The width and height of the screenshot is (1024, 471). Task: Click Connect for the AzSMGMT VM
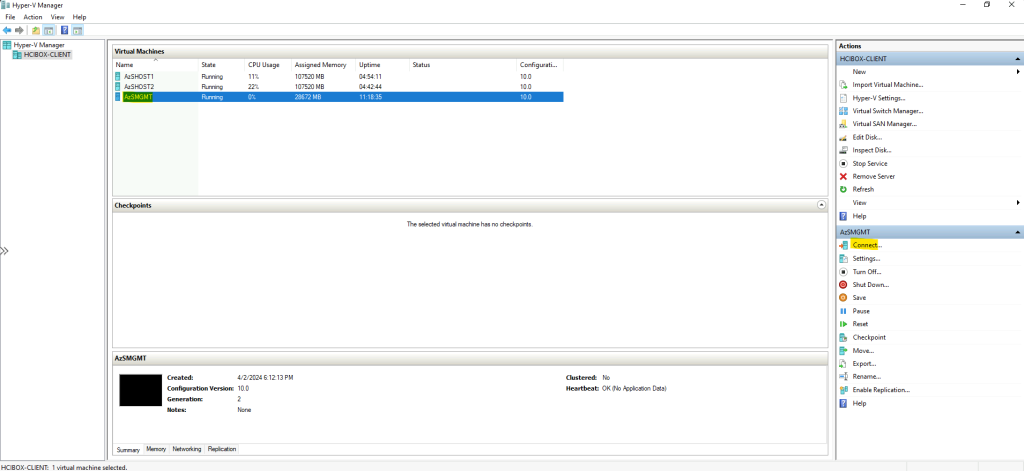pos(867,246)
